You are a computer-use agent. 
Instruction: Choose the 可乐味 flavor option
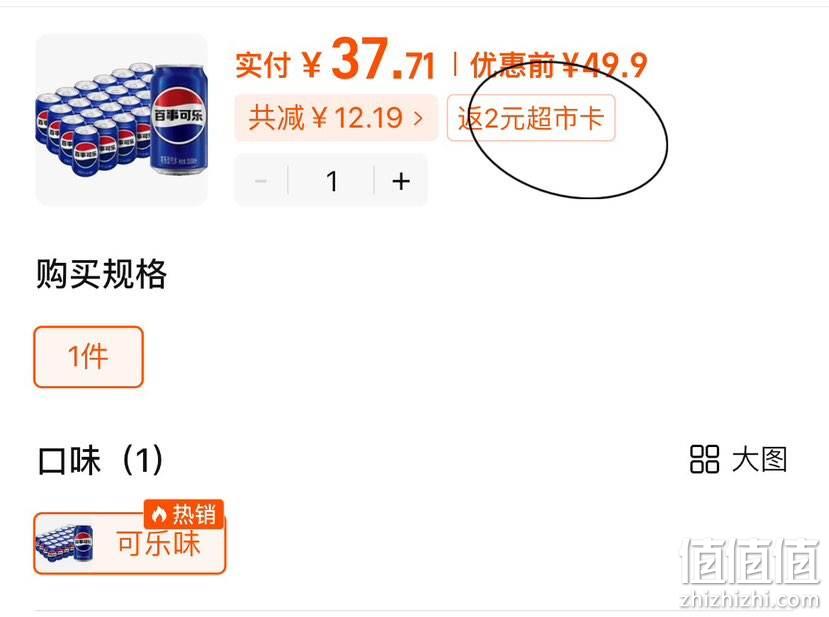coord(130,543)
